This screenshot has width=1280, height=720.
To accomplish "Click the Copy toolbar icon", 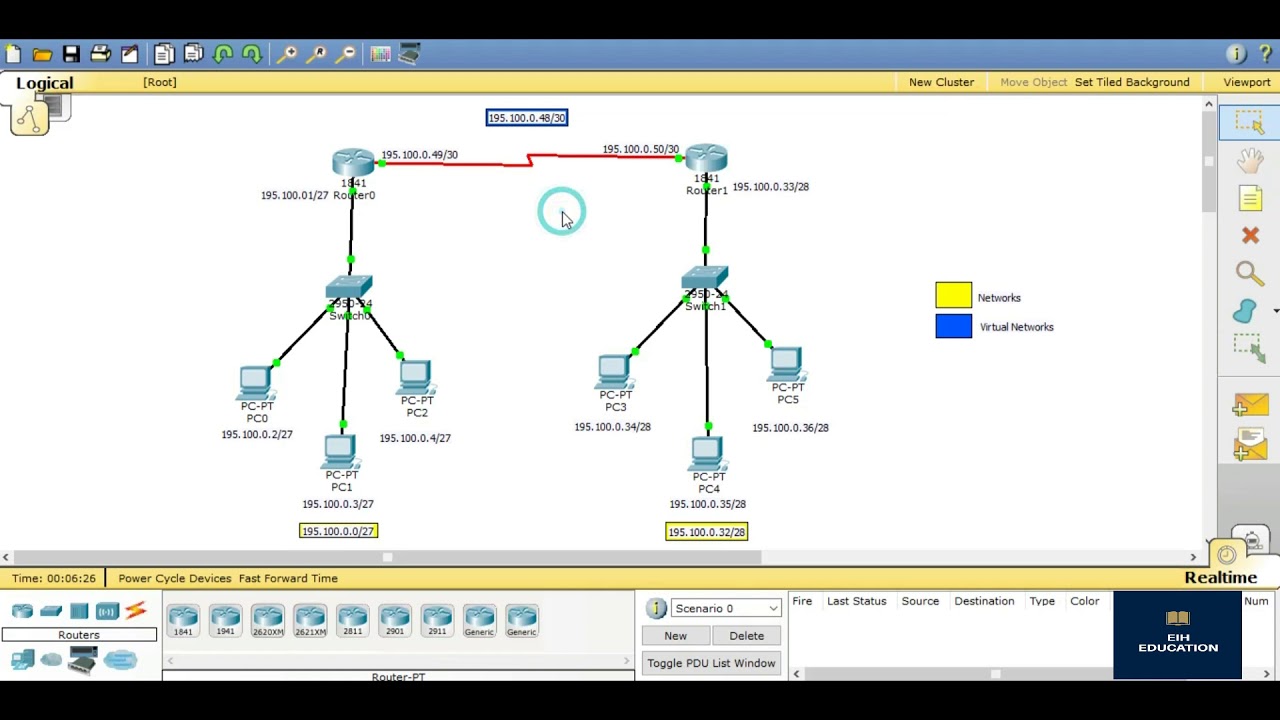I will 164,54.
